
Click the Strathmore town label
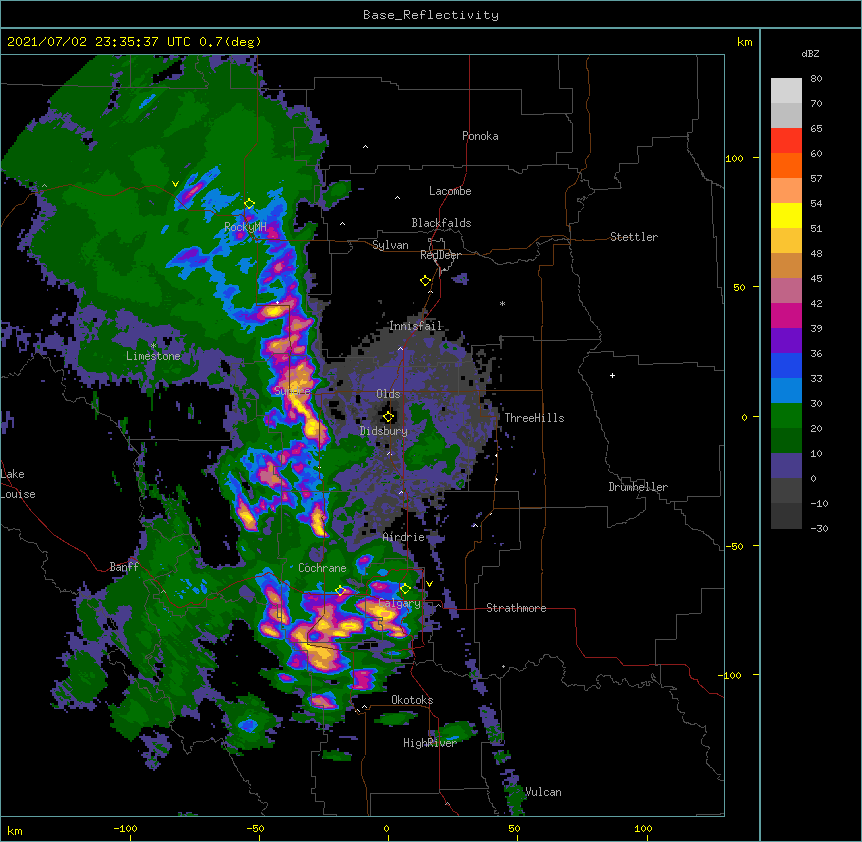516,608
